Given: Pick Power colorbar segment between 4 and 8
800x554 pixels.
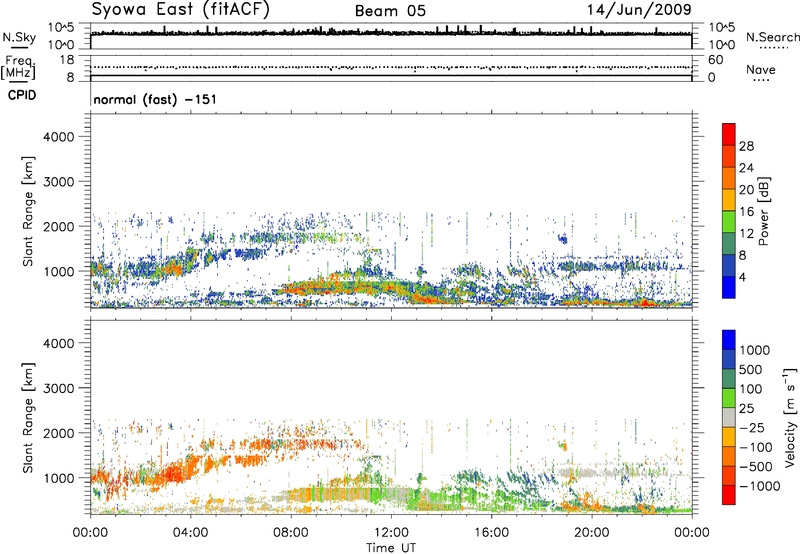Looking at the screenshot, I should point(729,266).
